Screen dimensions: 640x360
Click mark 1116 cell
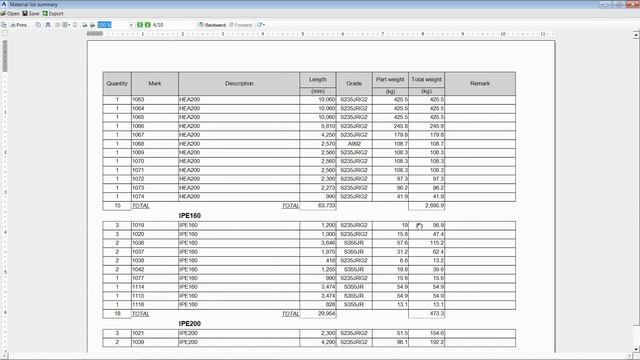pyautogui.click(x=155, y=304)
